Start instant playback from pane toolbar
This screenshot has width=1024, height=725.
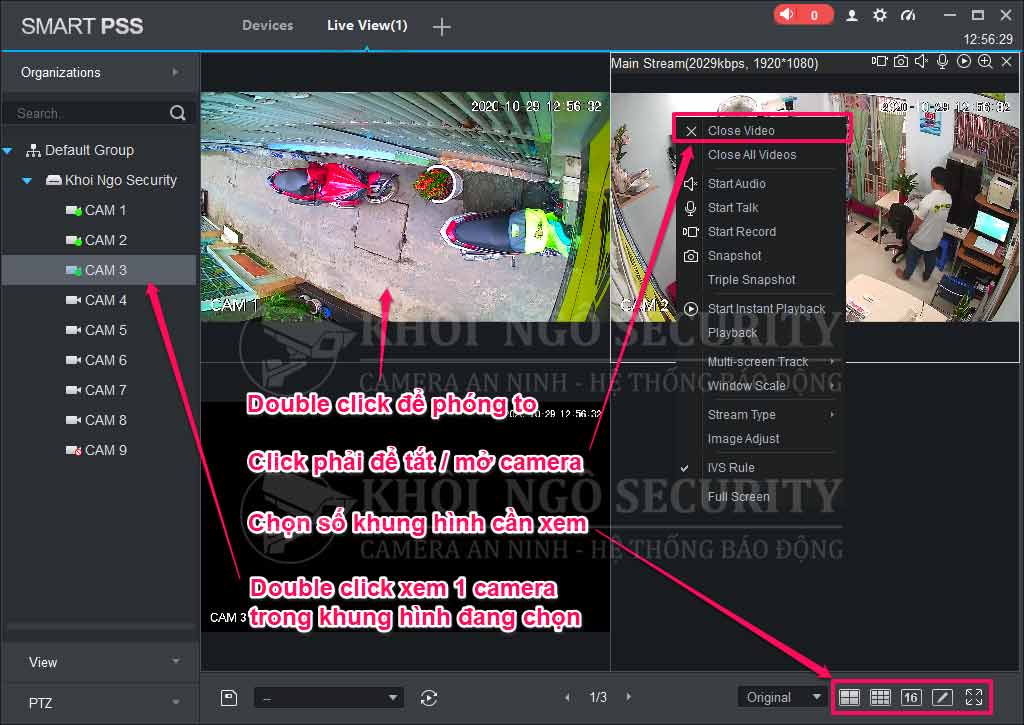964,61
